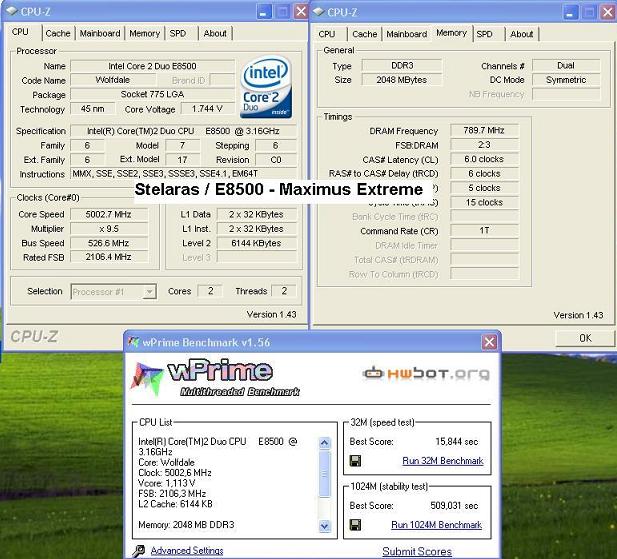Close the left CPU-Z window
617x559 pixels.
pos(301,11)
